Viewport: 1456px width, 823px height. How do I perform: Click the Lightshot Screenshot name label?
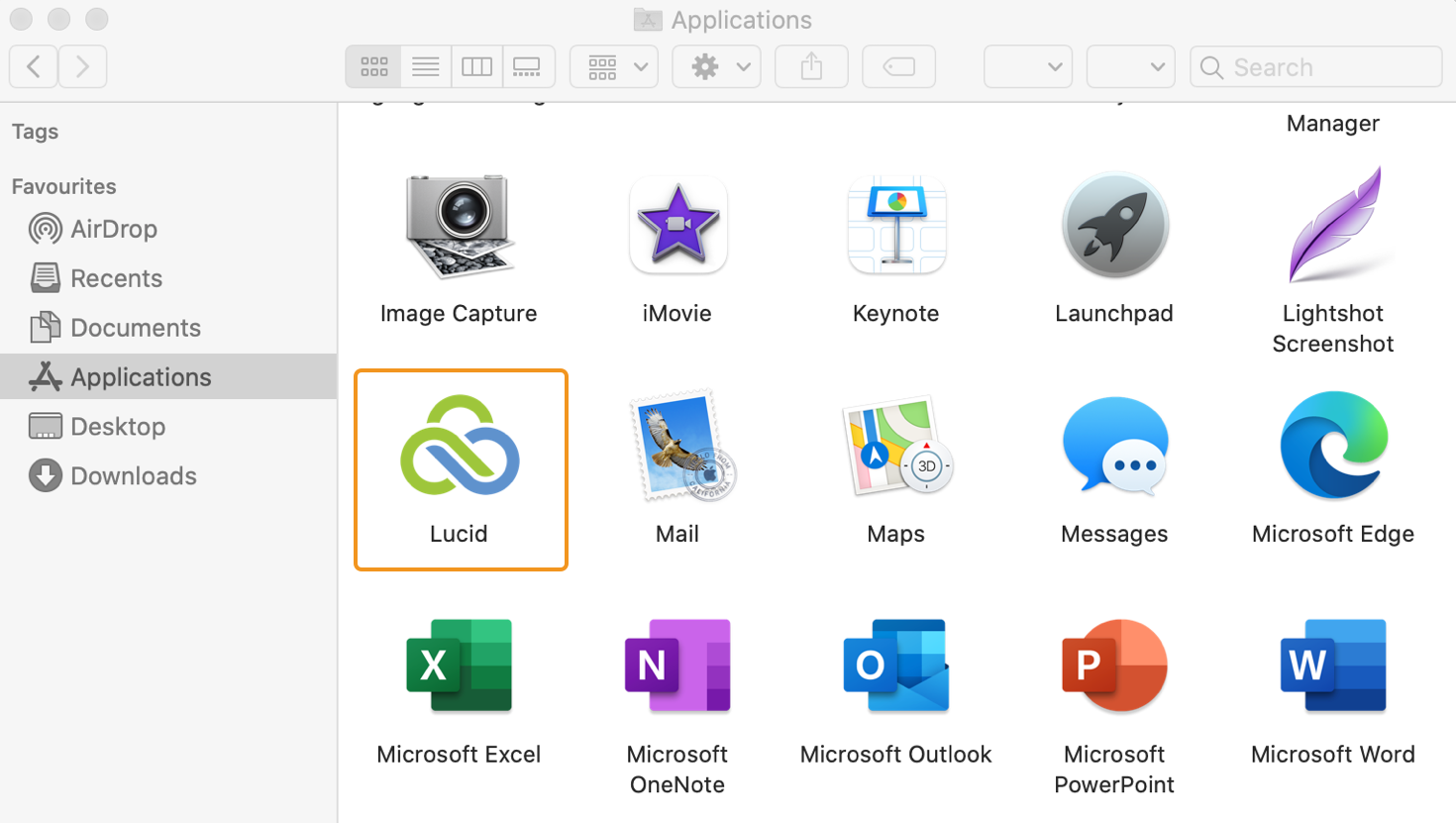1333,329
